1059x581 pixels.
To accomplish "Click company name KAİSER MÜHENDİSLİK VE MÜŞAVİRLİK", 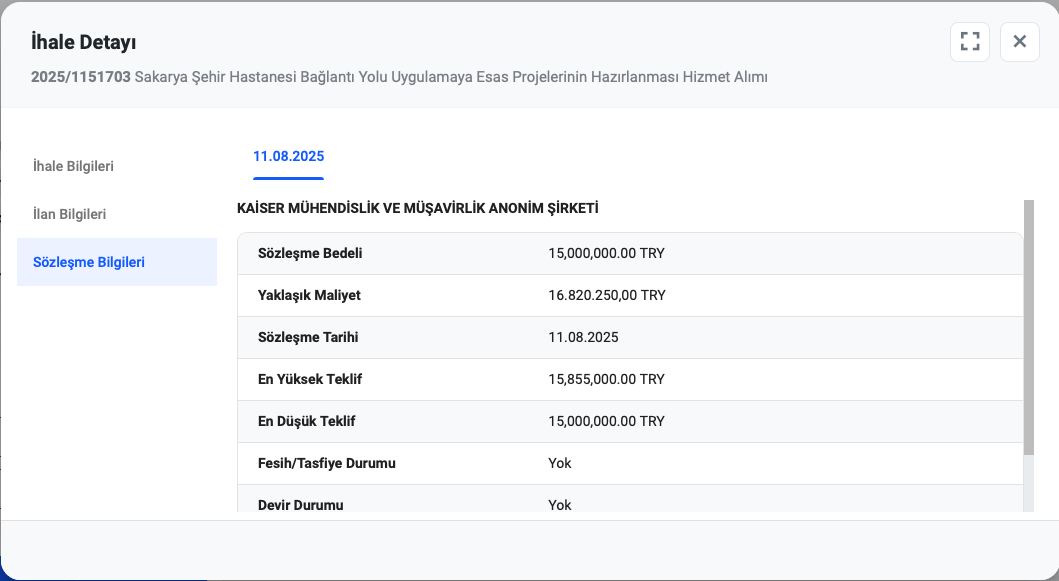I will pyautogui.click(x=417, y=208).
